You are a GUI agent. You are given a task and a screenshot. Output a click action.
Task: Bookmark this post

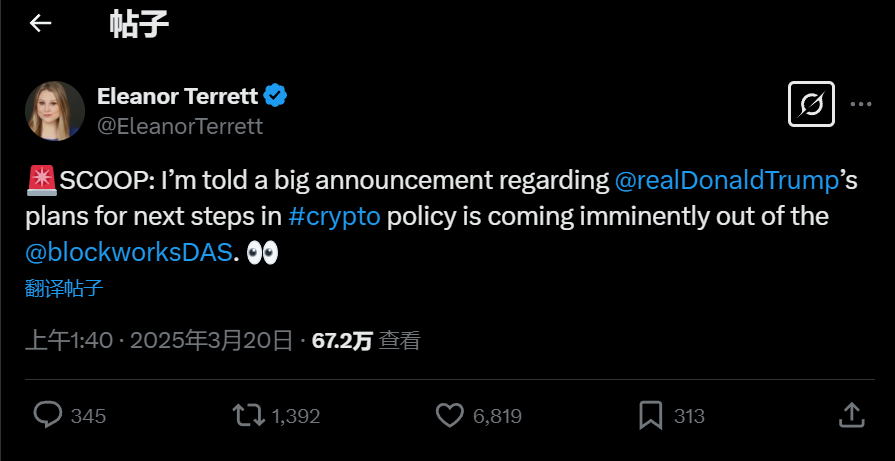(651, 415)
